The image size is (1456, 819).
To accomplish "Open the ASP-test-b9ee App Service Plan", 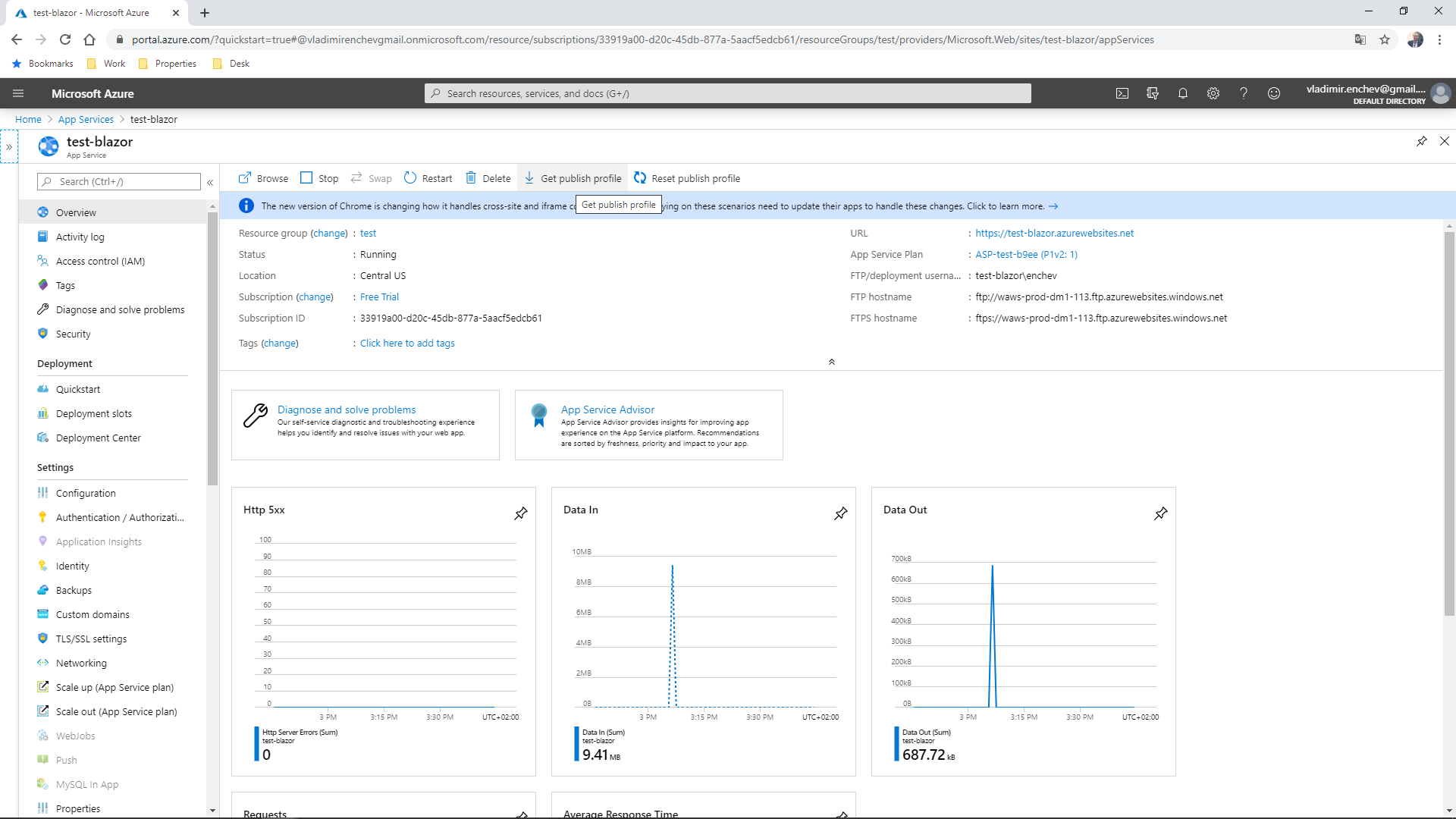I will (1026, 254).
